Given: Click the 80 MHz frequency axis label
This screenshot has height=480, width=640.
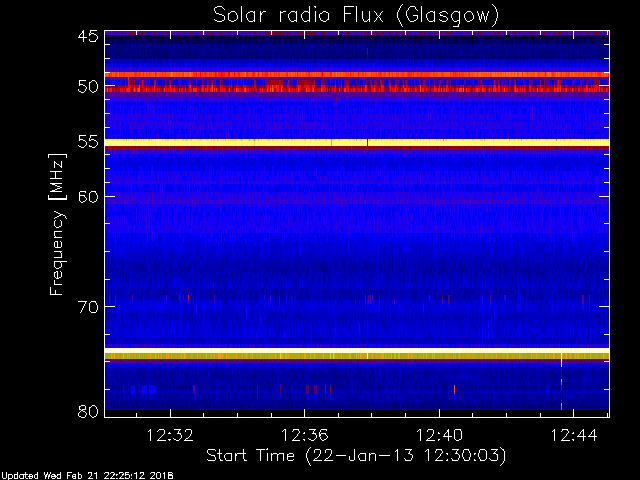Looking at the screenshot, I should pyautogui.click(x=88, y=411).
